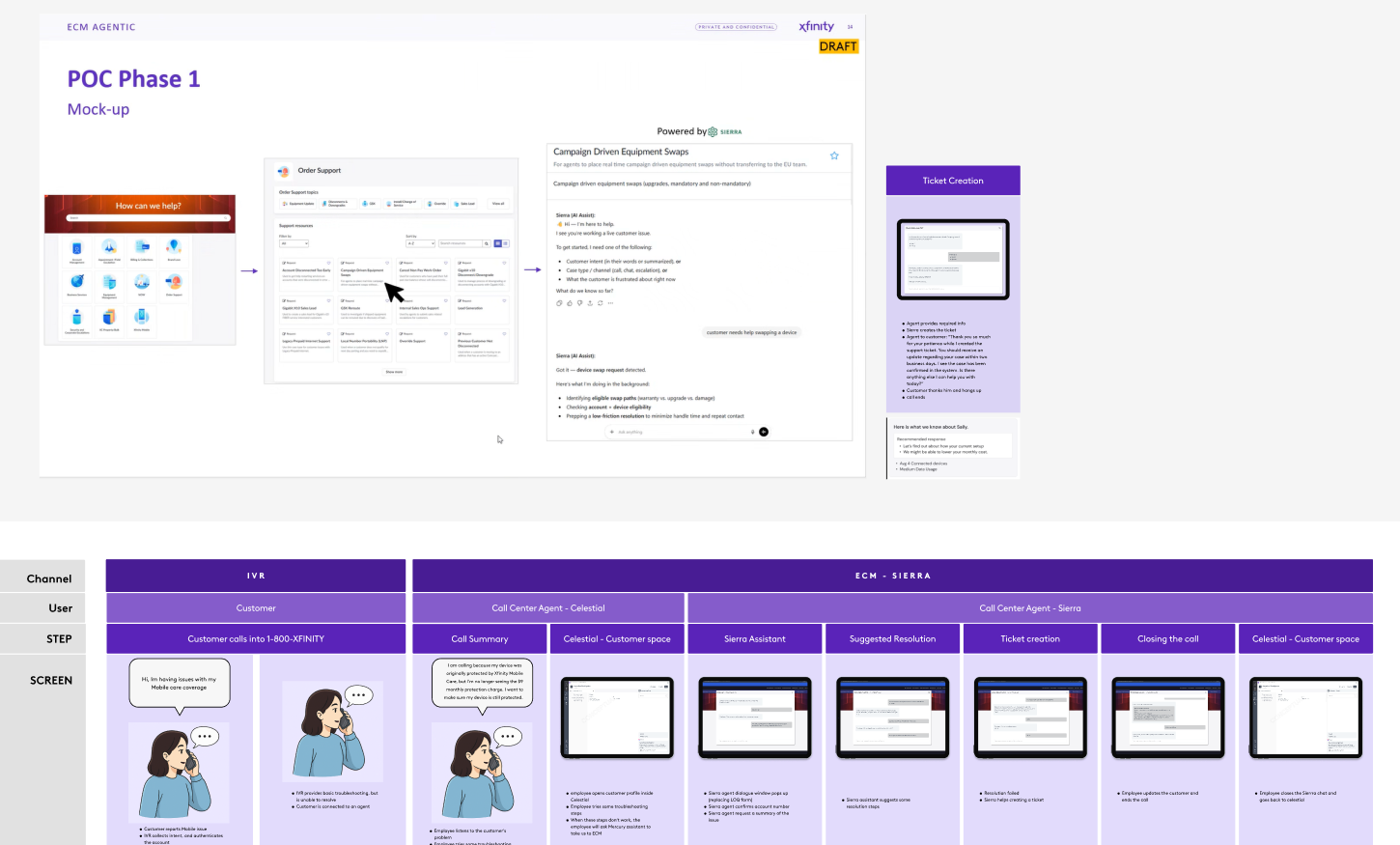This screenshot has width=1400, height=845.
Task: Select the rocket Field Escalation category icon
Action: point(109,246)
